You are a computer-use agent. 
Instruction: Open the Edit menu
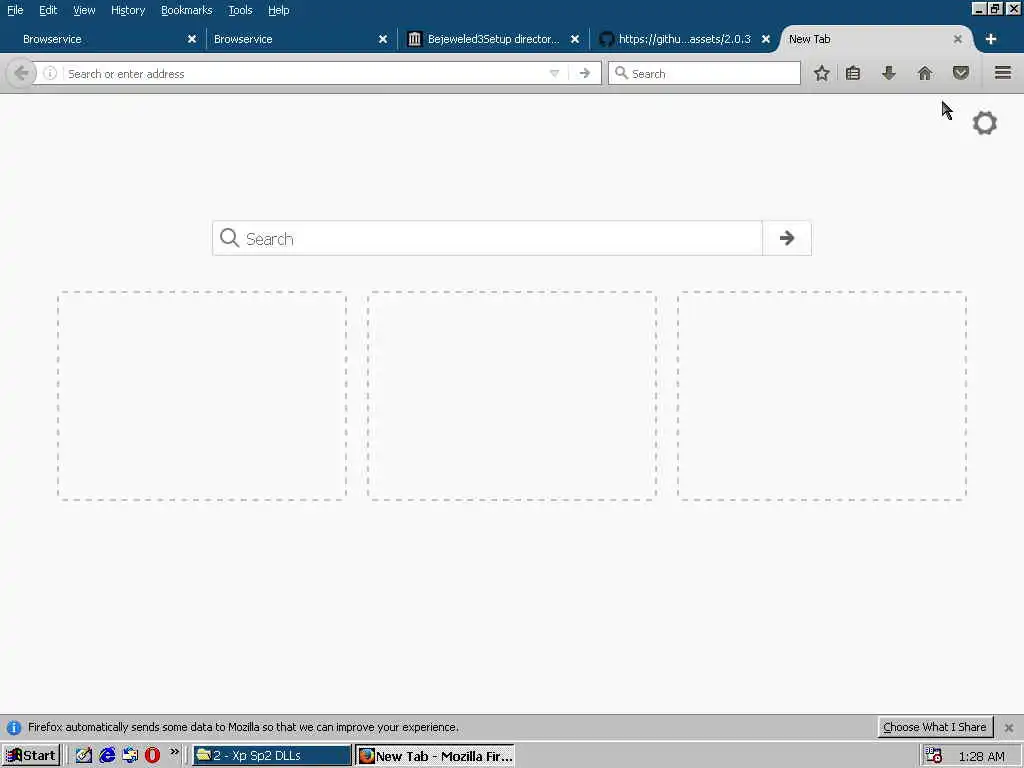click(x=48, y=10)
